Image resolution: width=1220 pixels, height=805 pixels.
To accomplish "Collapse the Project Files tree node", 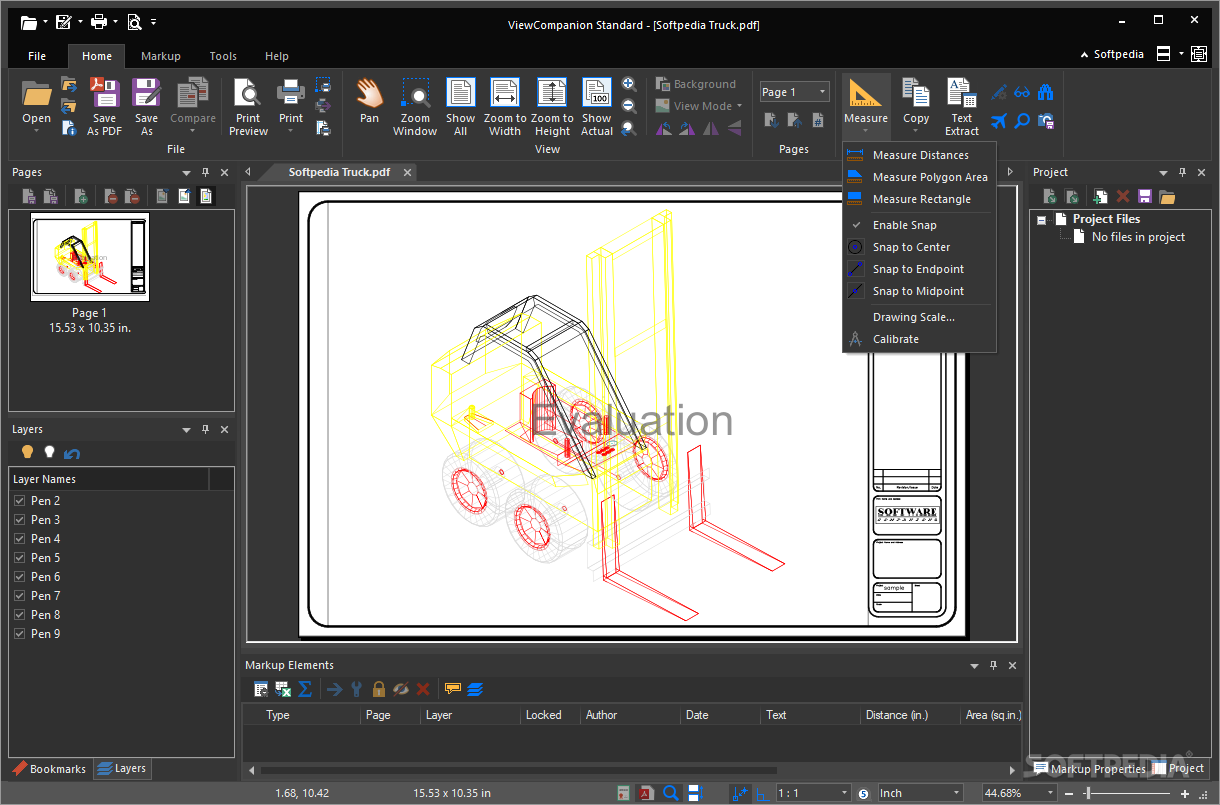I will [x=1041, y=219].
